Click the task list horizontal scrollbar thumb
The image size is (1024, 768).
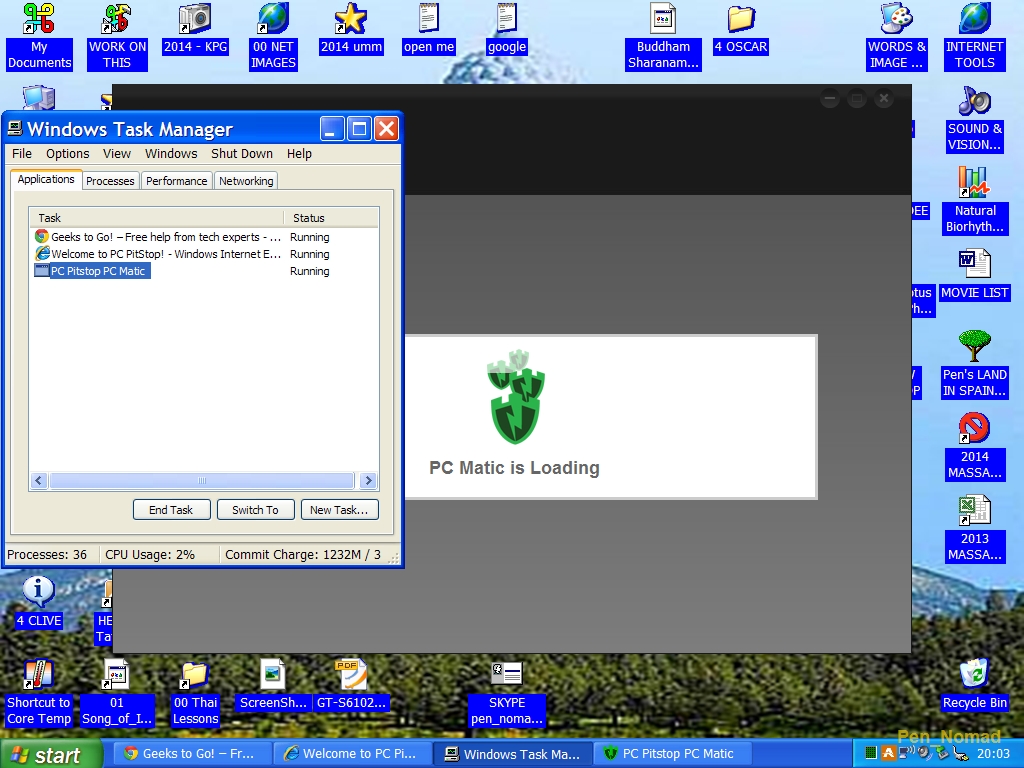point(202,481)
